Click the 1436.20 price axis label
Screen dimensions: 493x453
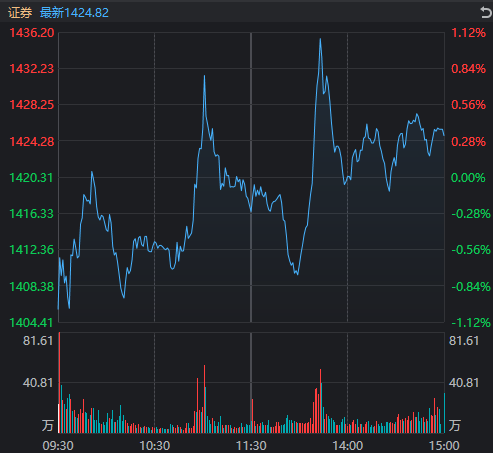point(32,33)
